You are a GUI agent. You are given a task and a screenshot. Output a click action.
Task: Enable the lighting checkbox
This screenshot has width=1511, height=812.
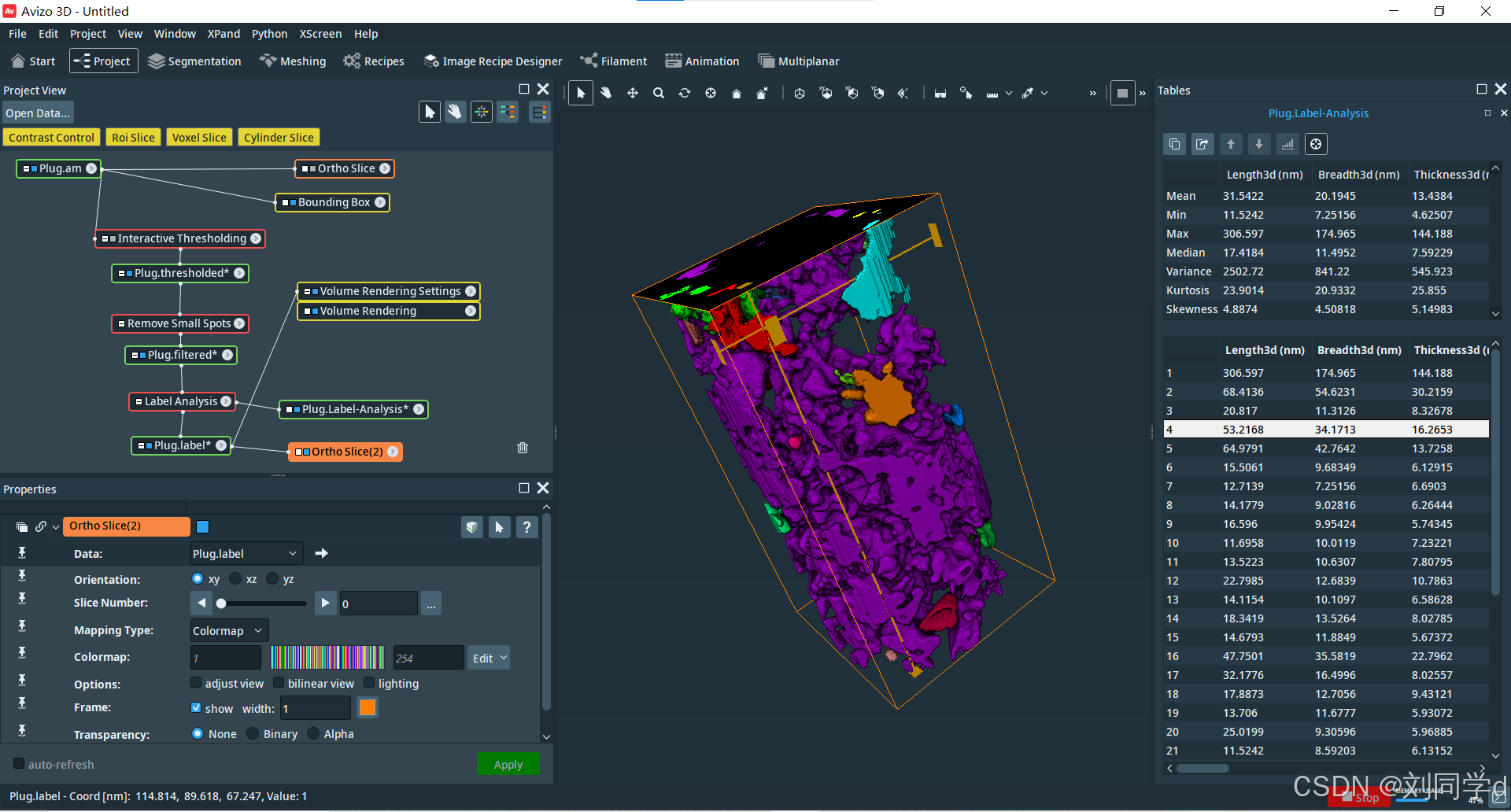(369, 683)
